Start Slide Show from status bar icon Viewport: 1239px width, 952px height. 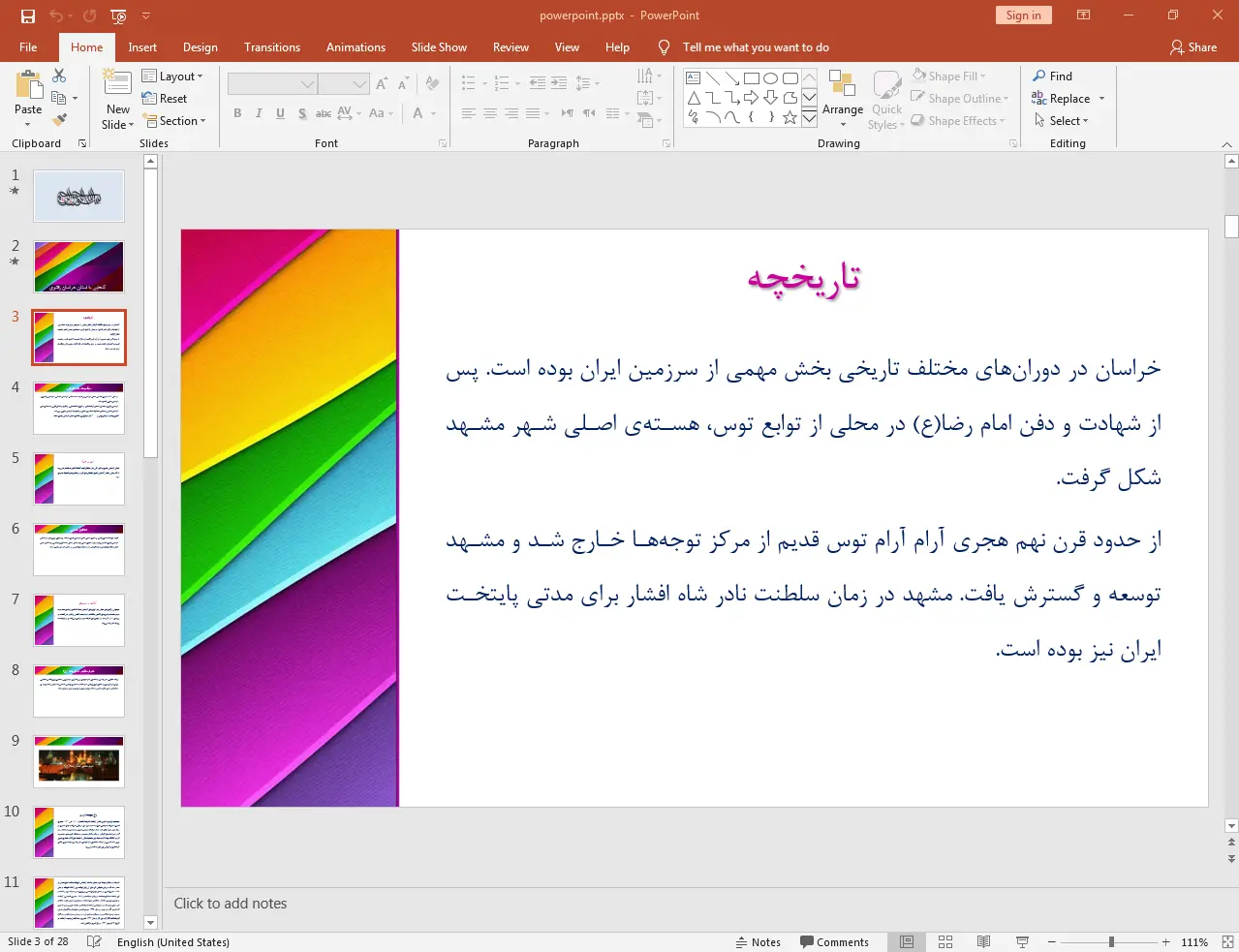click(1022, 942)
